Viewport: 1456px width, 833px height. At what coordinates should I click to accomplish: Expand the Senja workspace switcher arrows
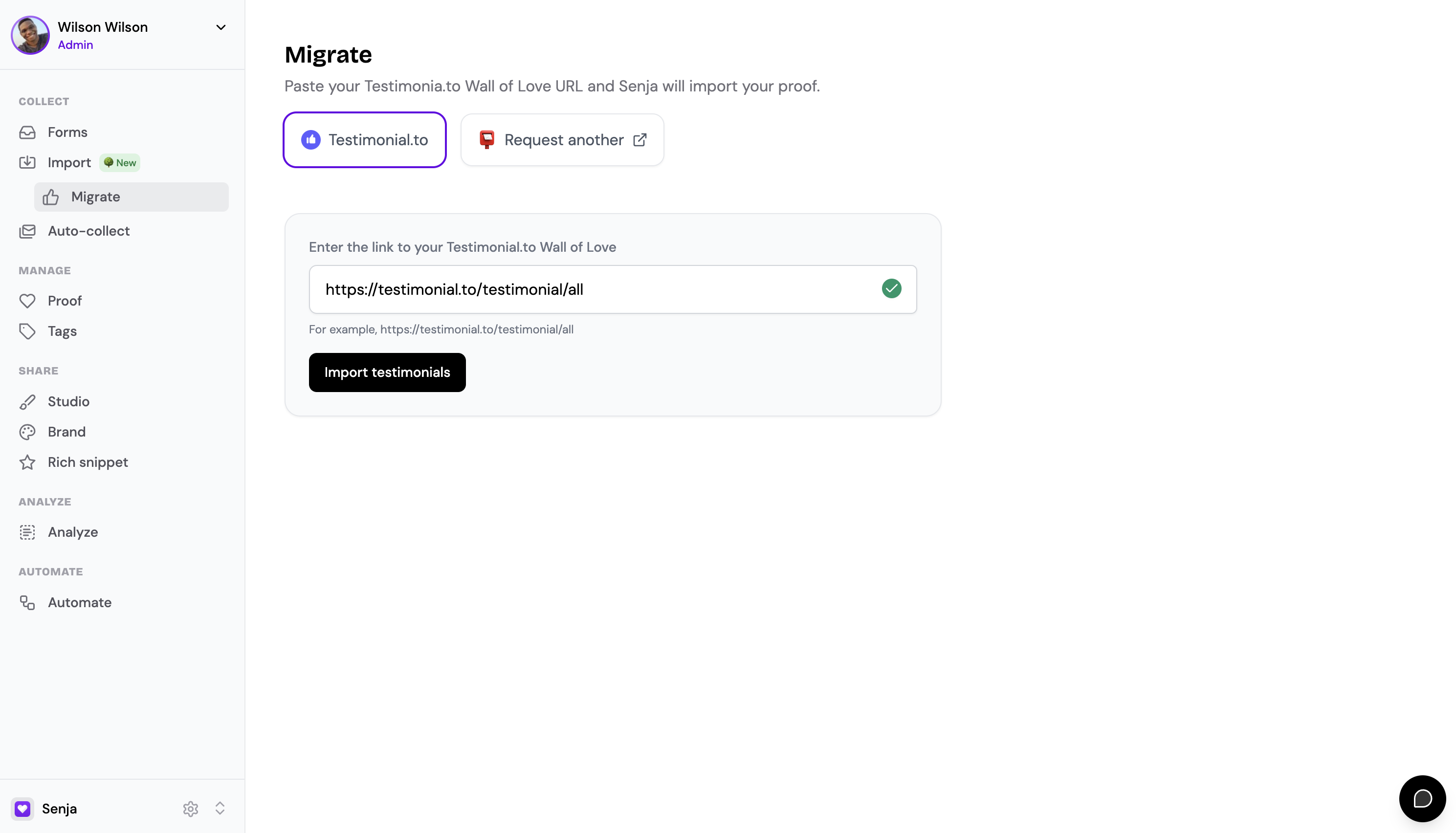coord(221,809)
